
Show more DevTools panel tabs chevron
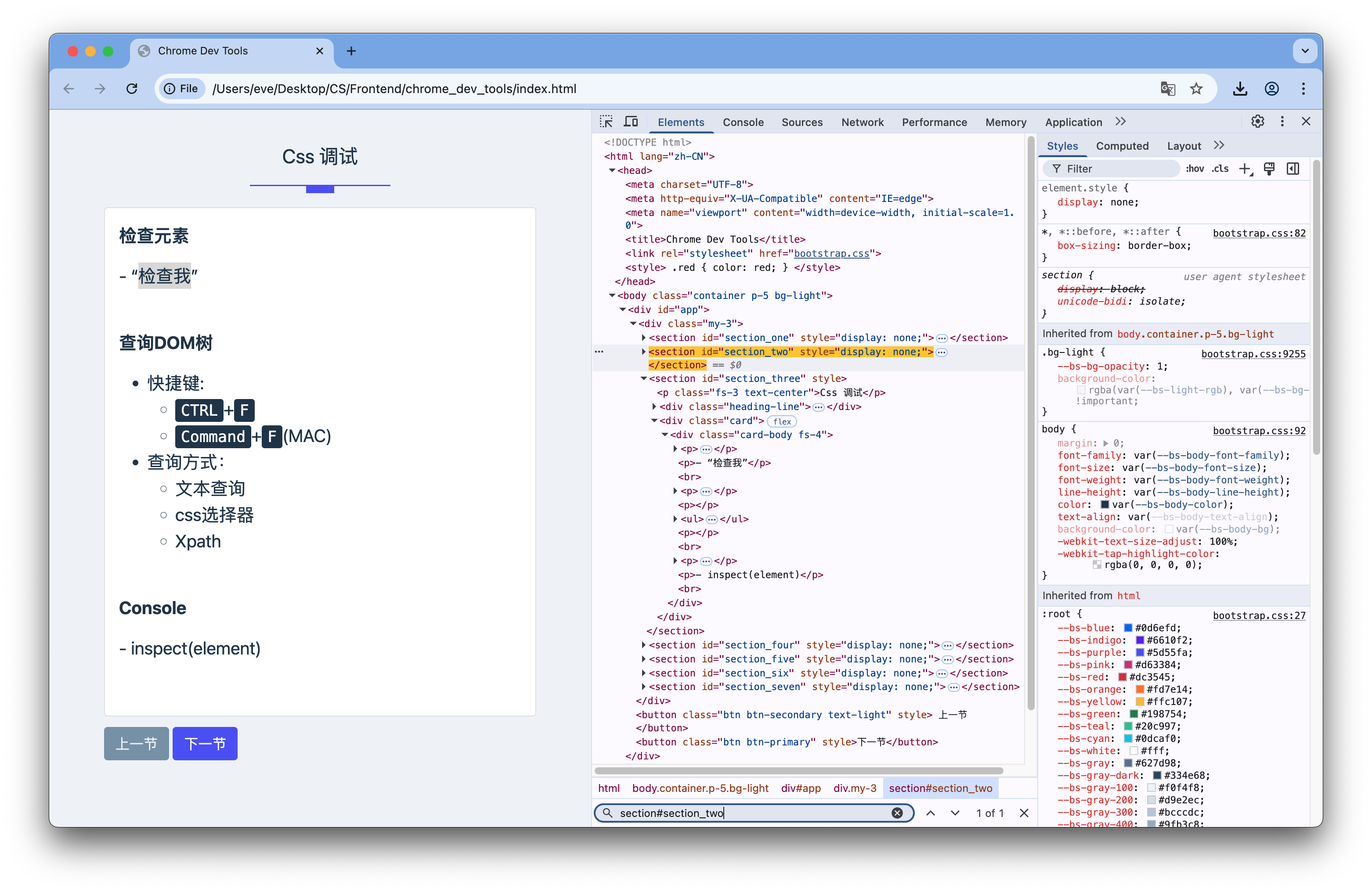pyautogui.click(x=1120, y=122)
